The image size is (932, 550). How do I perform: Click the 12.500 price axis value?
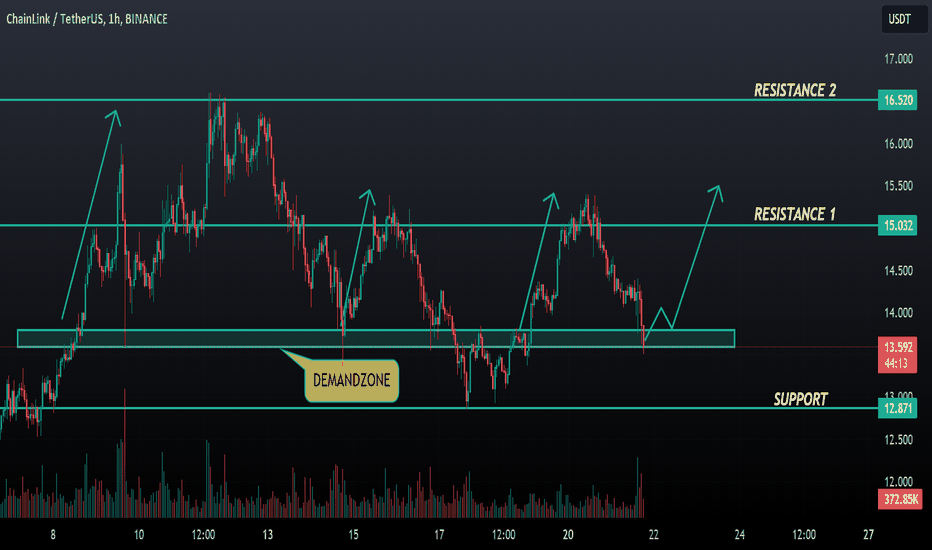coord(898,440)
